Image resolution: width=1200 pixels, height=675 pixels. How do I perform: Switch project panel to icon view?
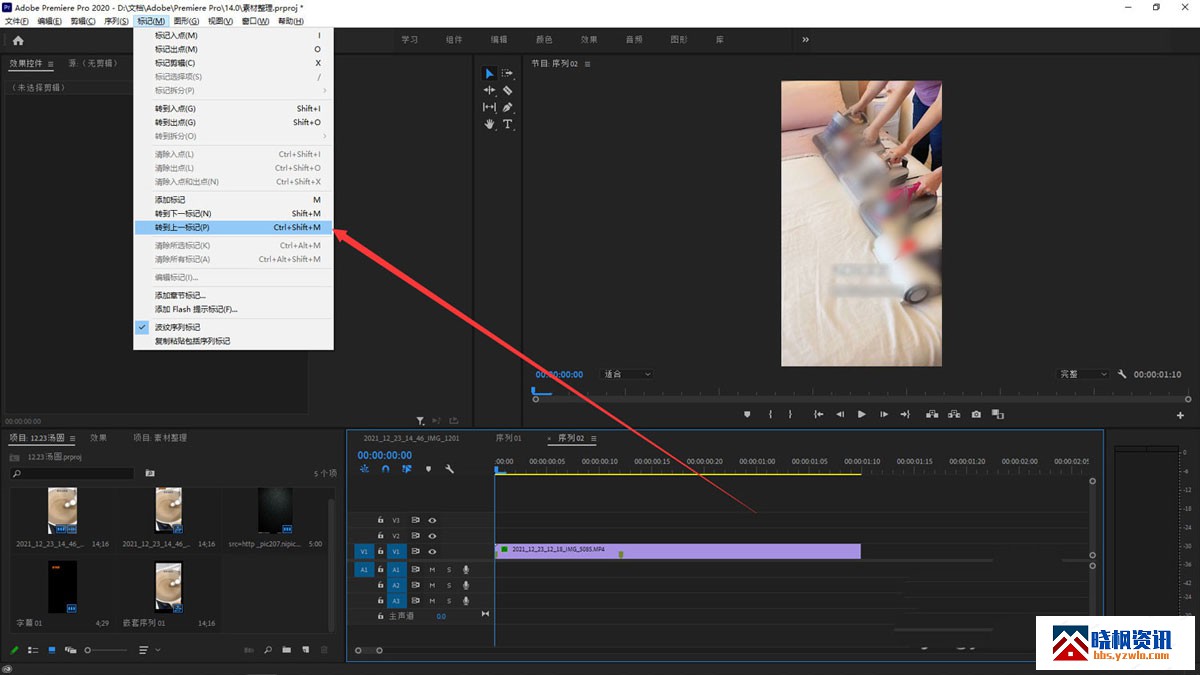pyautogui.click(x=52, y=650)
